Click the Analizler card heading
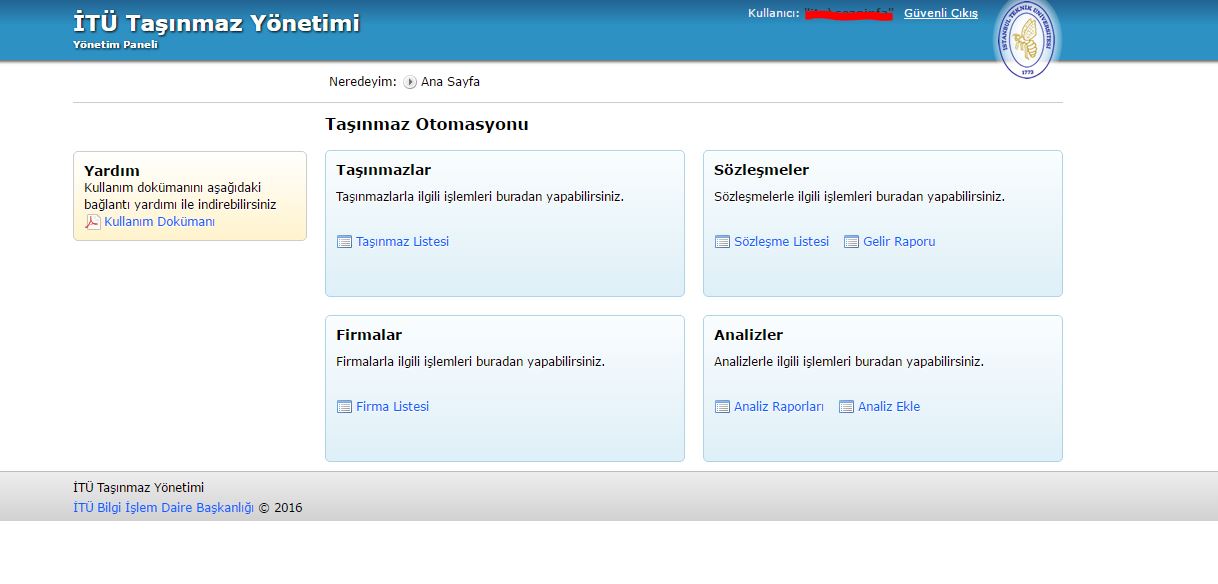Screen dimensions: 1218x584 click(x=749, y=335)
